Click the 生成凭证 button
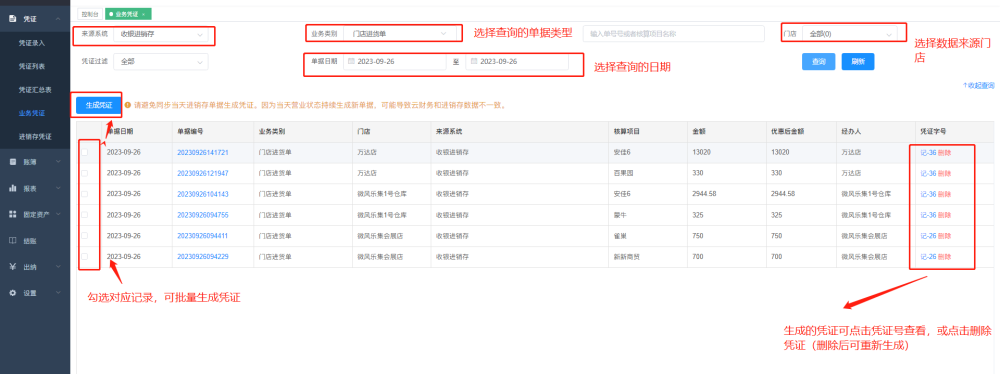Viewport: 1000px width, 374px height. point(99,105)
